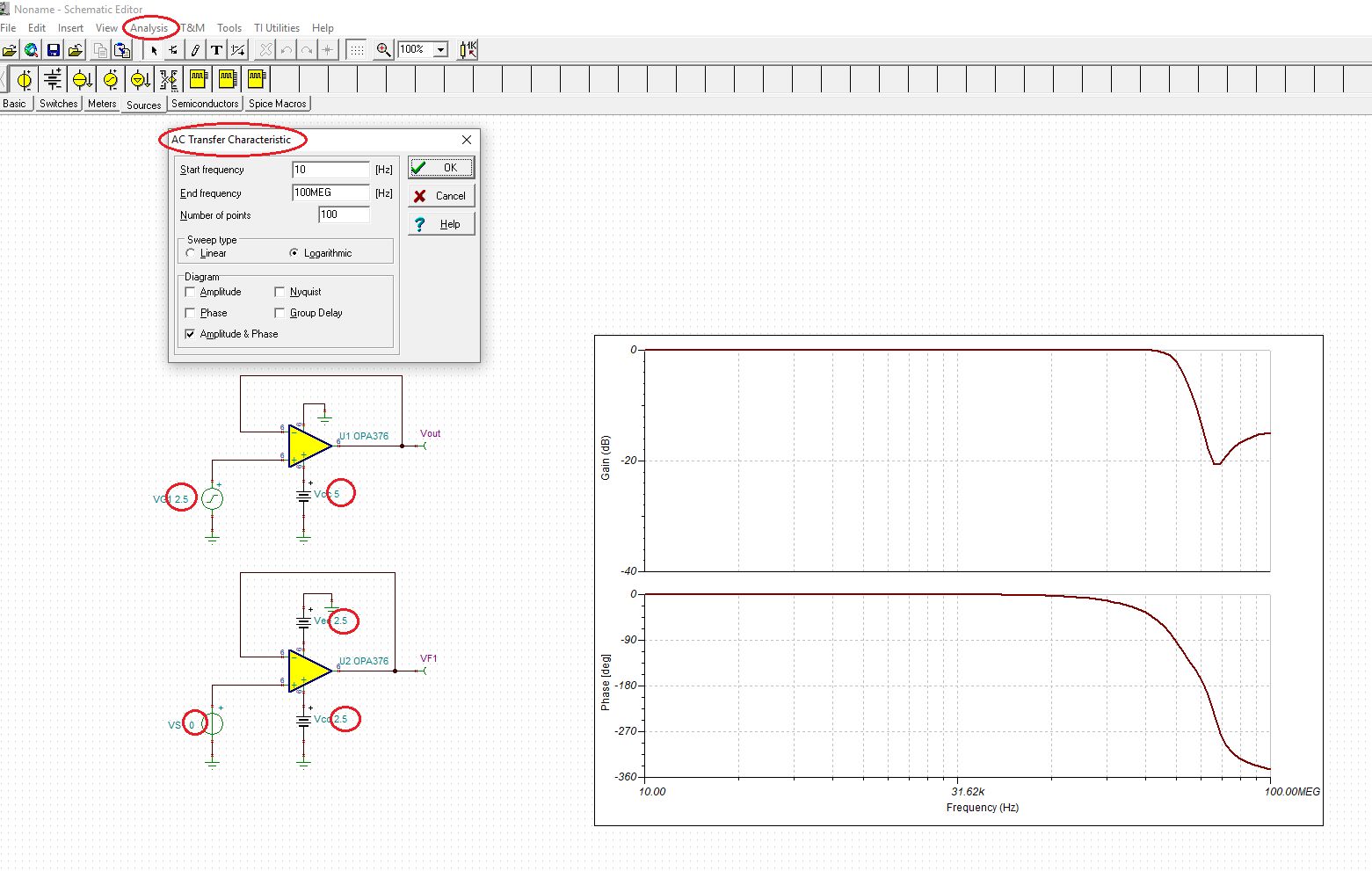
Task: Open the File menu
Action: point(9,28)
